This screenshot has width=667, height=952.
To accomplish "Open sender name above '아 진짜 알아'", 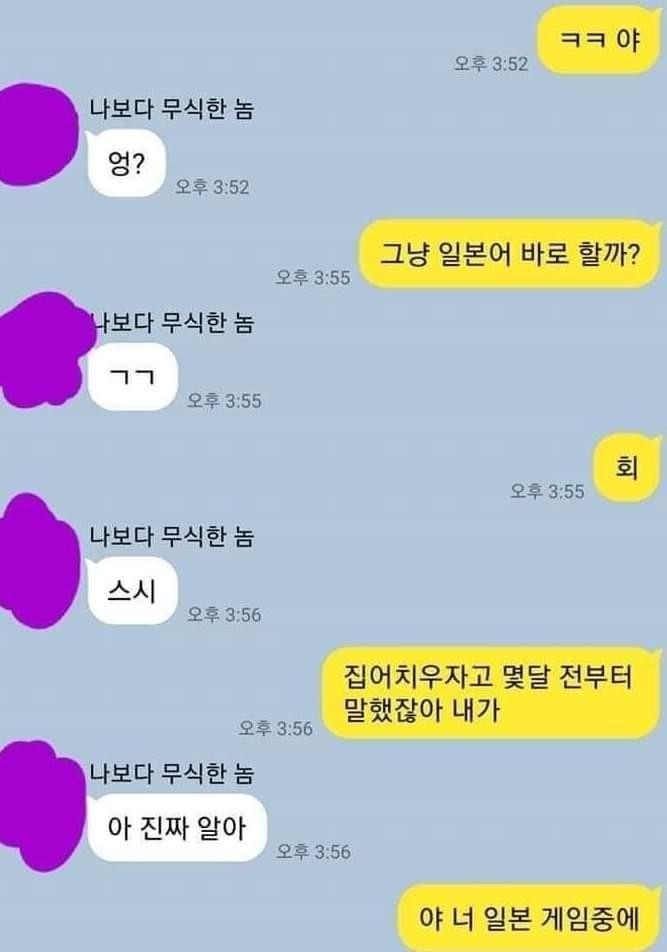I will click(172, 773).
